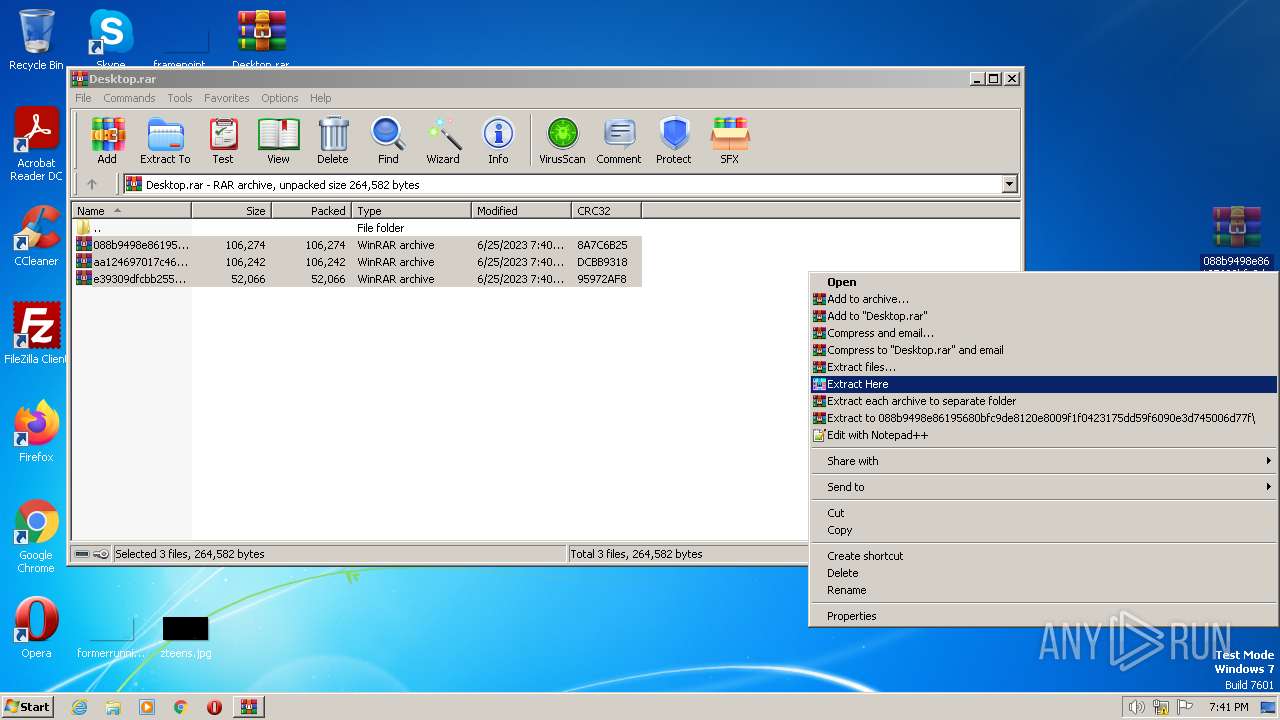Choose Extract files... option
The height and width of the screenshot is (720, 1280).
pos(1044,367)
